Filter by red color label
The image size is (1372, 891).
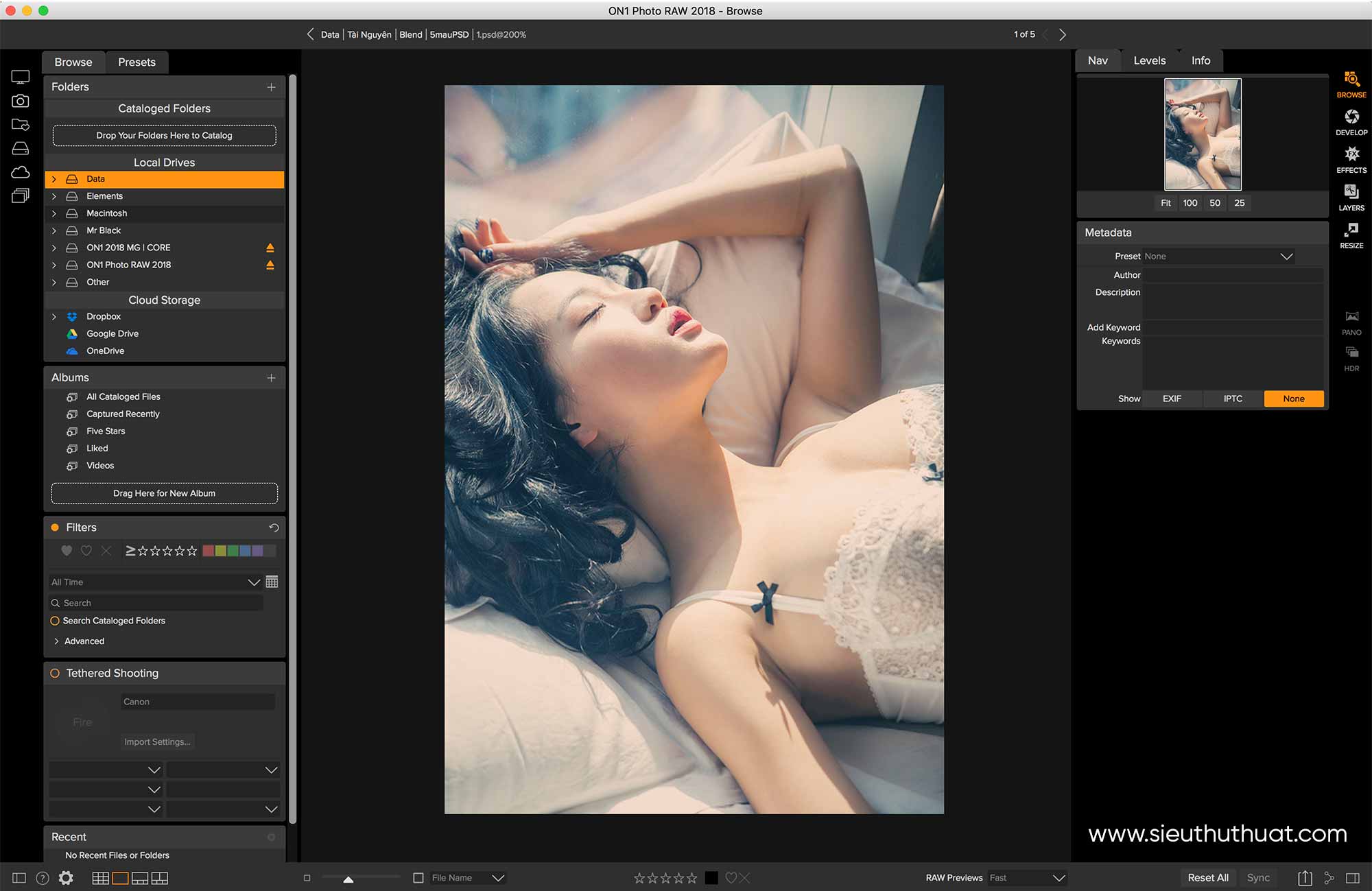tap(209, 551)
